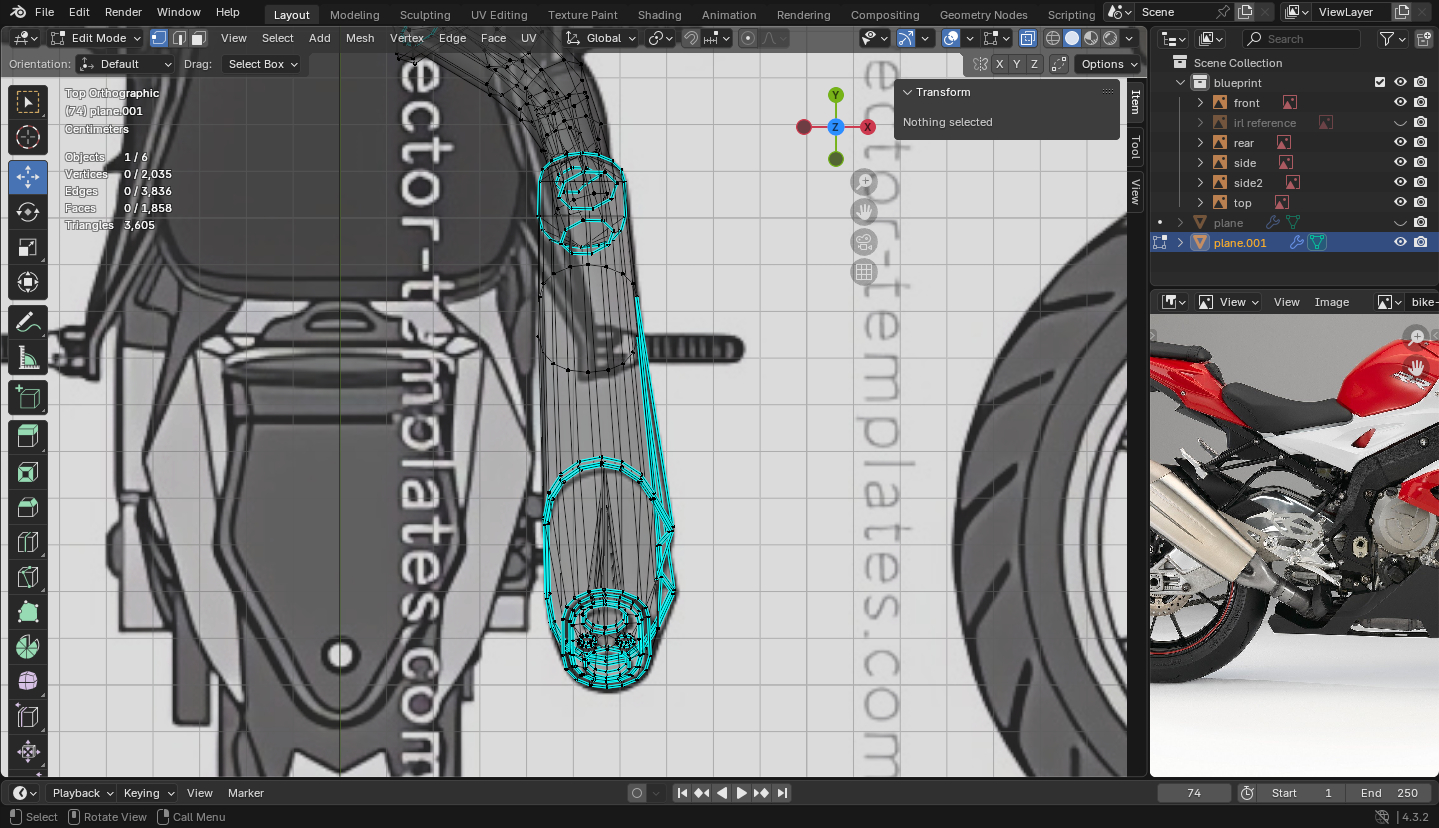This screenshot has width=1439, height=828.
Task: Disable rendering for the side2 object
Action: click(x=1420, y=183)
